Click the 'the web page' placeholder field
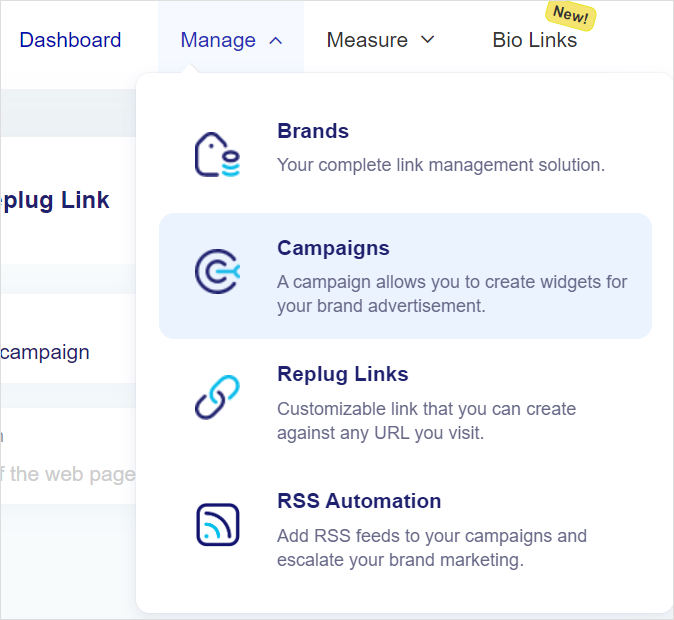This screenshot has height=620, width=674. click(68, 474)
